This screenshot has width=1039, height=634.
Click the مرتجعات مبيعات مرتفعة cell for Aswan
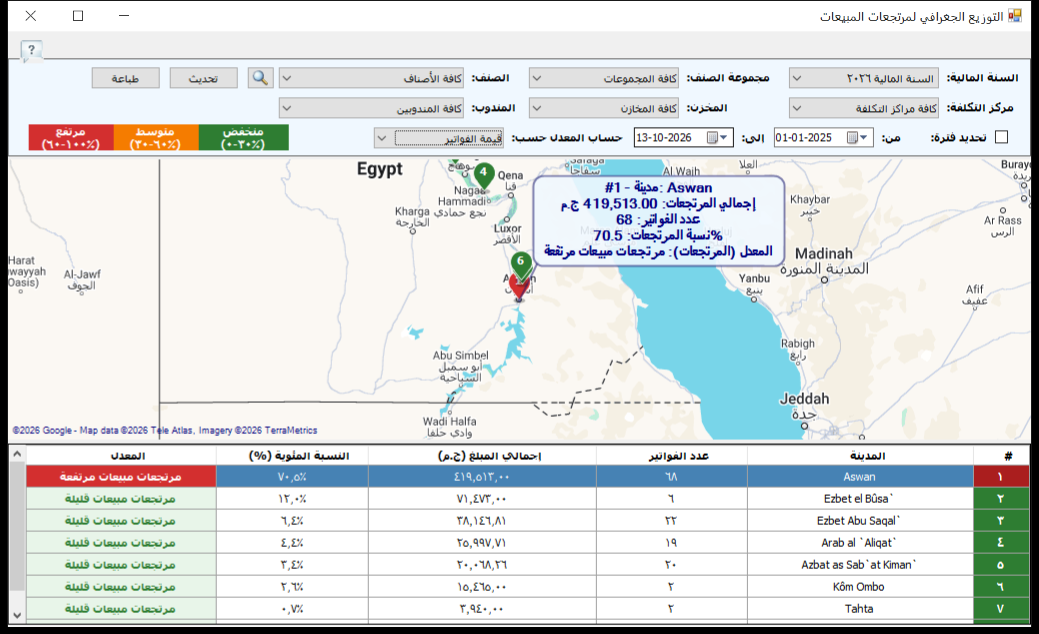(121, 477)
